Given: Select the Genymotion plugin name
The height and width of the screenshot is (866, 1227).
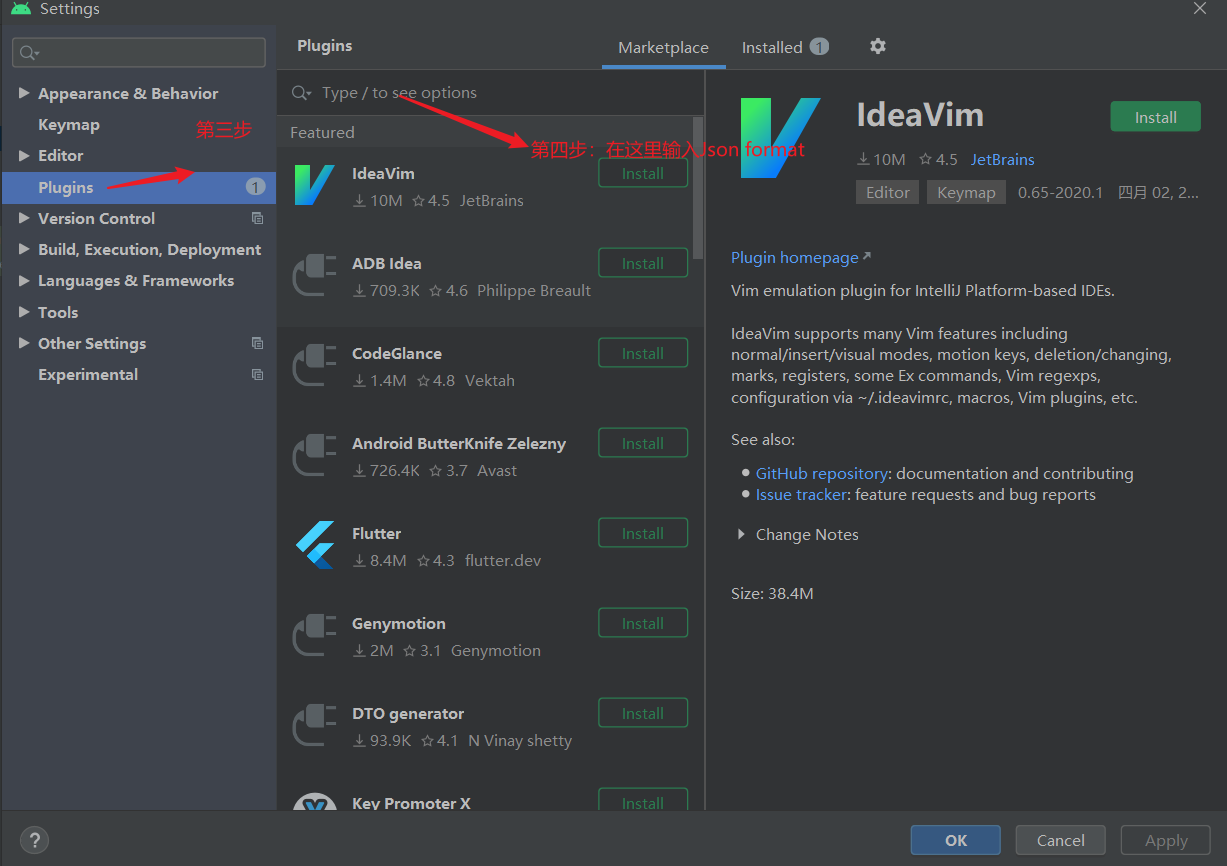Looking at the screenshot, I should click(399, 623).
